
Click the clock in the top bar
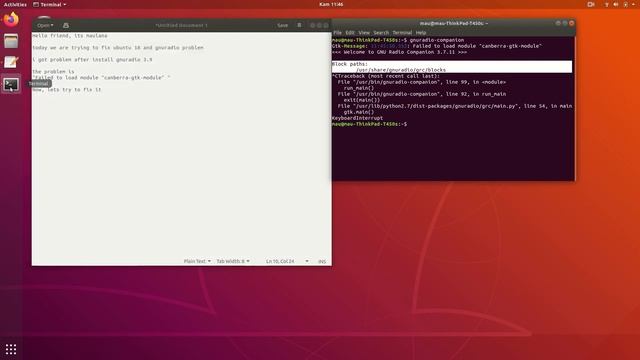click(x=331, y=4)
